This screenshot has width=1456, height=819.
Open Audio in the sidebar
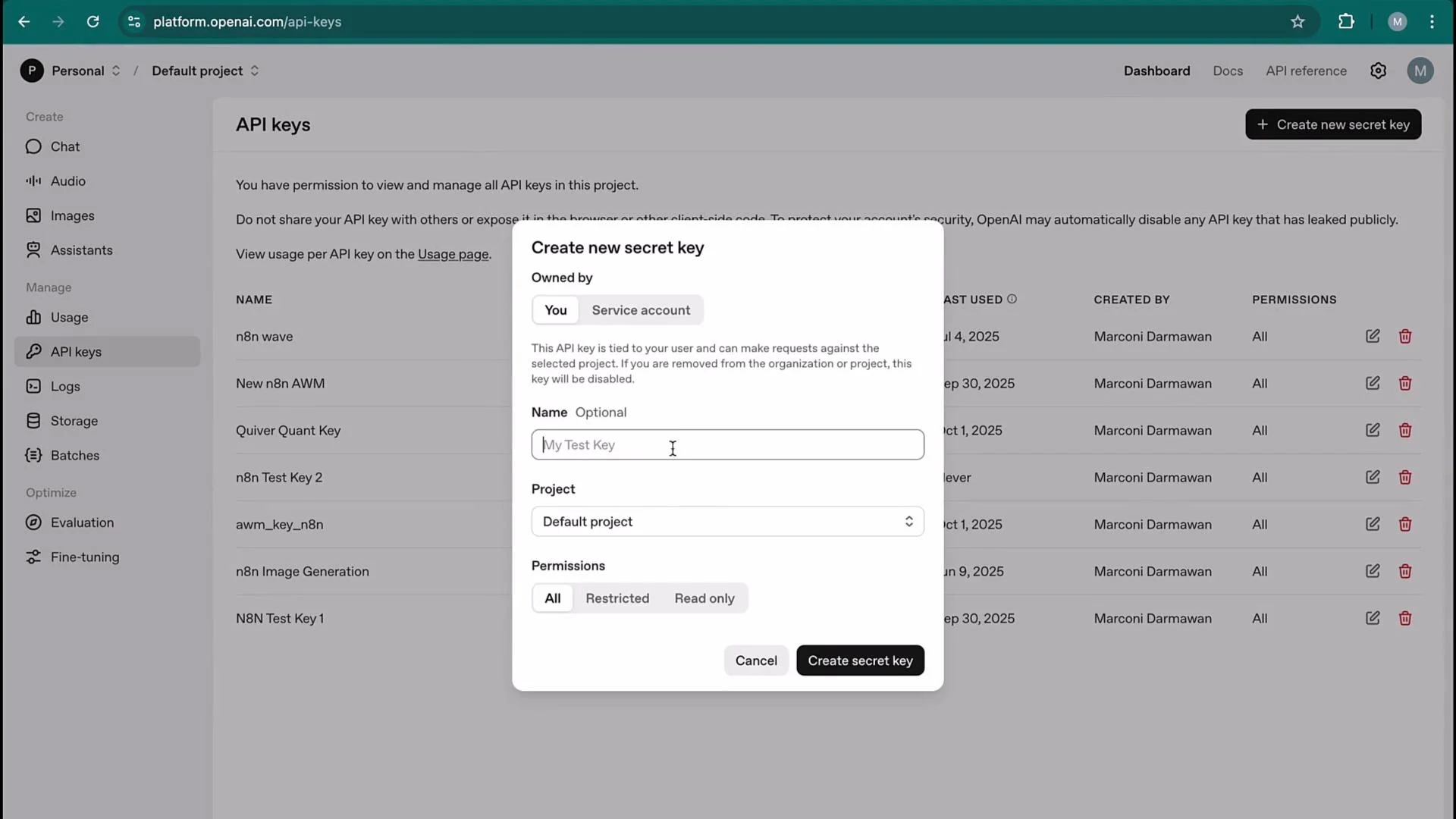107,181
